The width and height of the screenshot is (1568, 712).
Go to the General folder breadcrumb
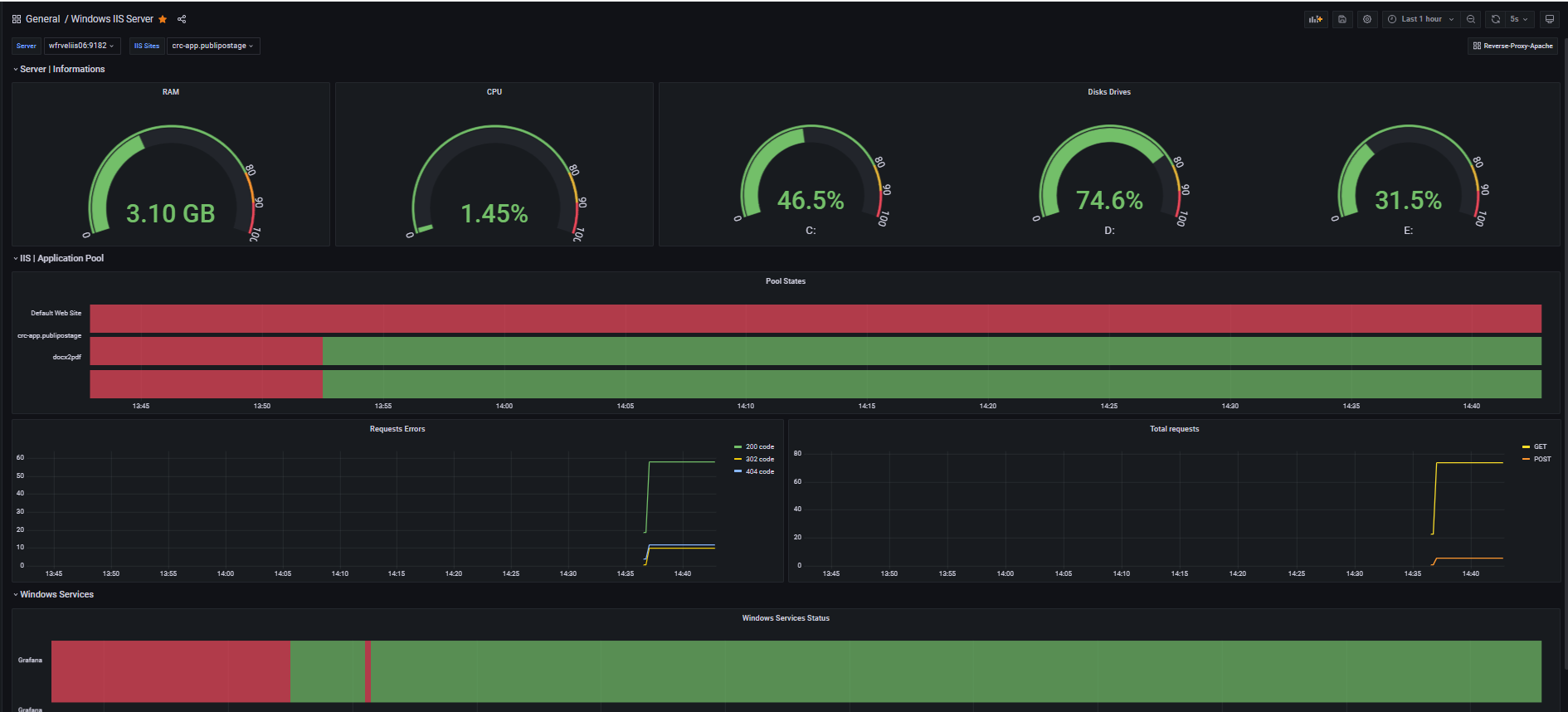pyautogui.click(x=42, y=19)
